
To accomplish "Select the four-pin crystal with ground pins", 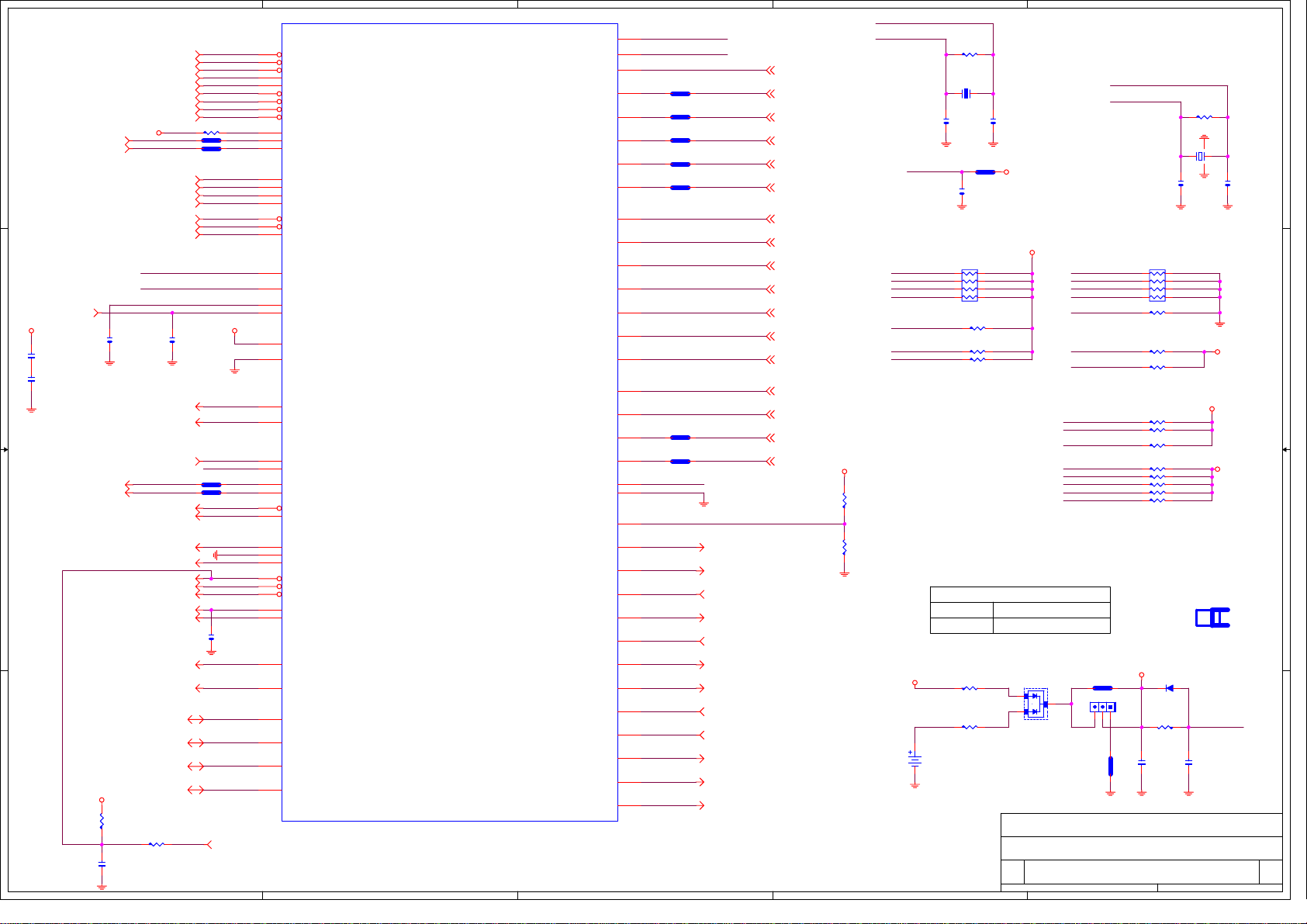I will coord(1201,157).
